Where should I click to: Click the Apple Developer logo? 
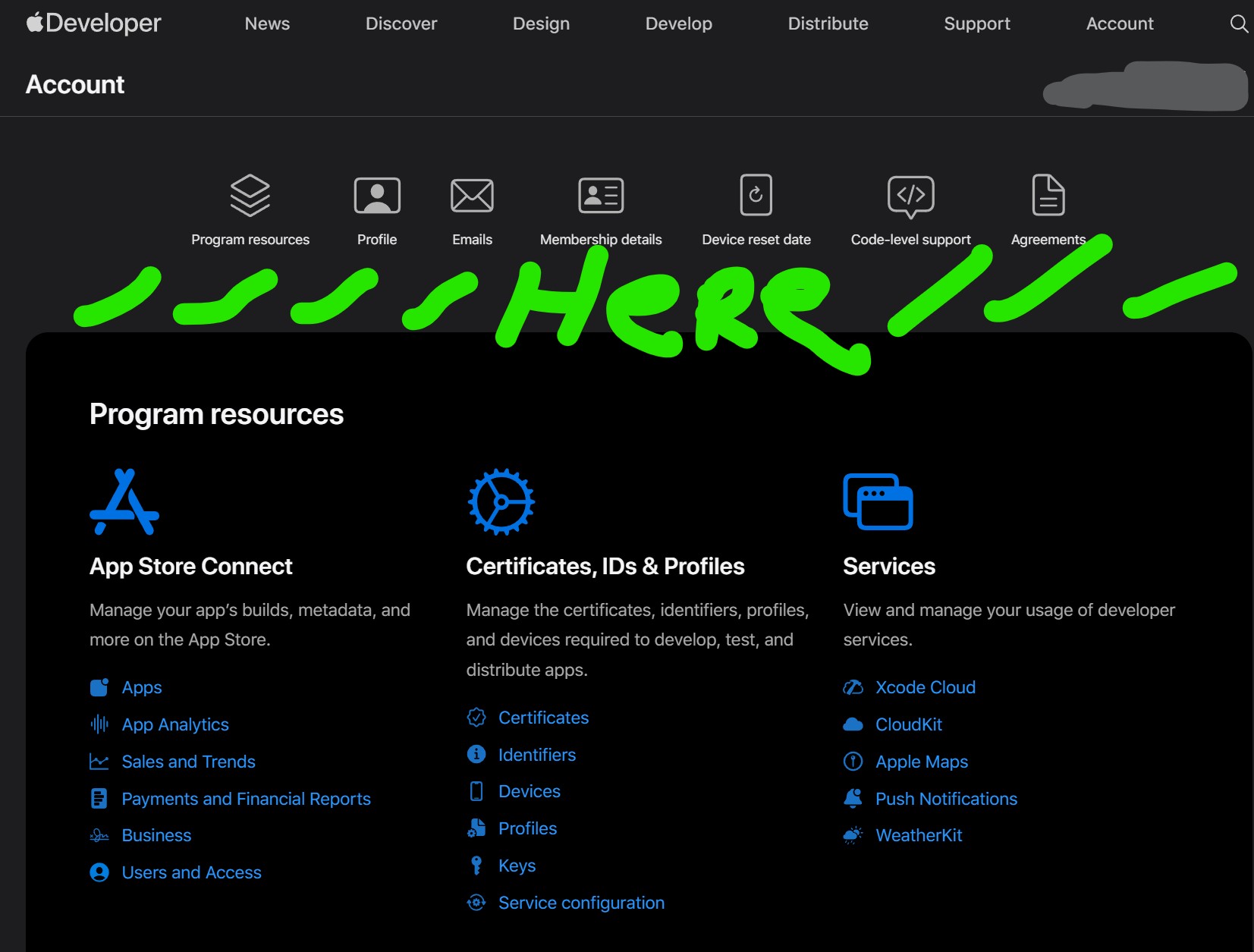(93, 24)
